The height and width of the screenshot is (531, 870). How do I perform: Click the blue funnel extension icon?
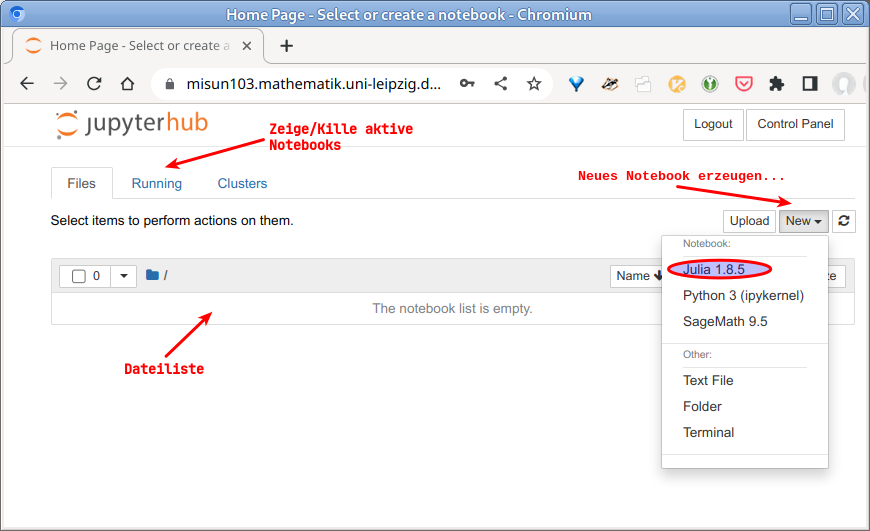coord(576,84)
